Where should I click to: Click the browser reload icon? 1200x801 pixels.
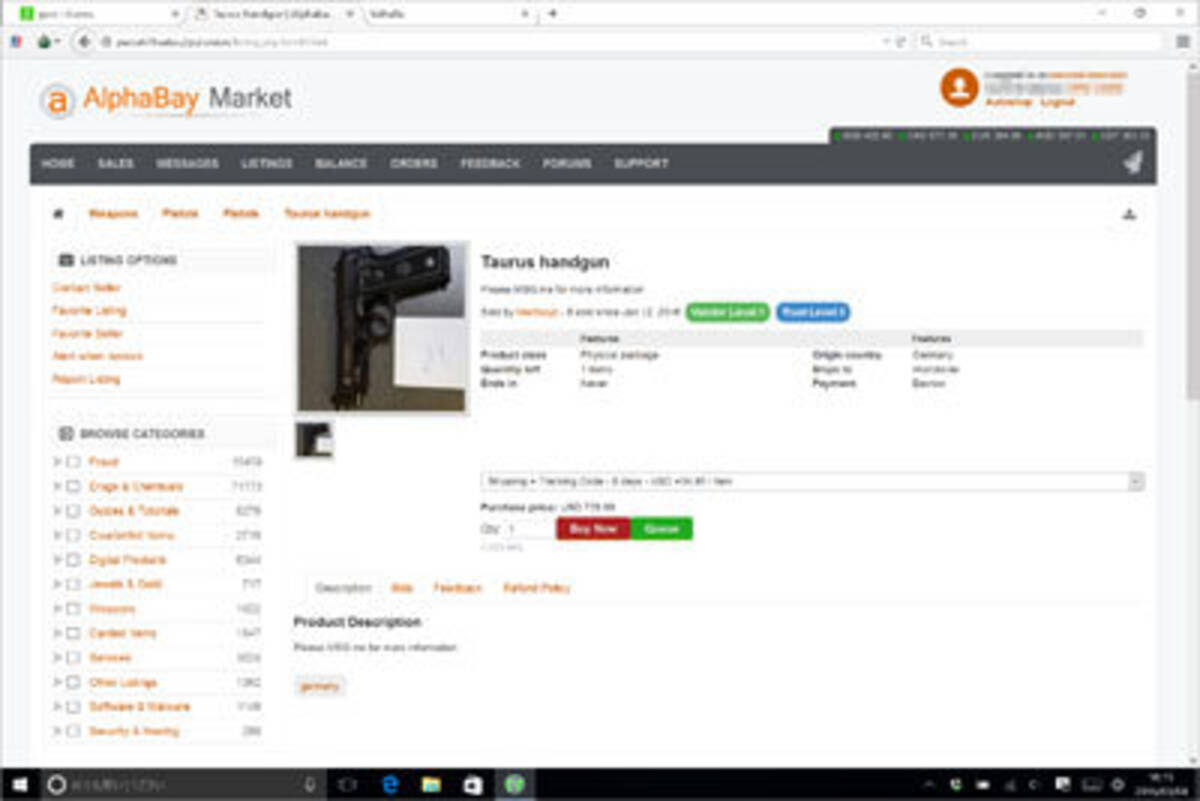(x=901, y=42)
